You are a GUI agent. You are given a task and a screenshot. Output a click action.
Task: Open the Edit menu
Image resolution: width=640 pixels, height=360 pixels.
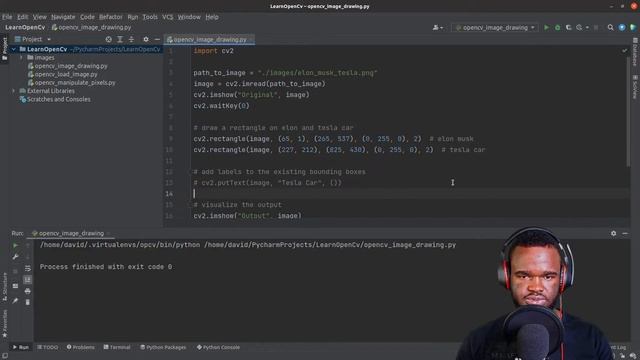click(x=22, y=17)
